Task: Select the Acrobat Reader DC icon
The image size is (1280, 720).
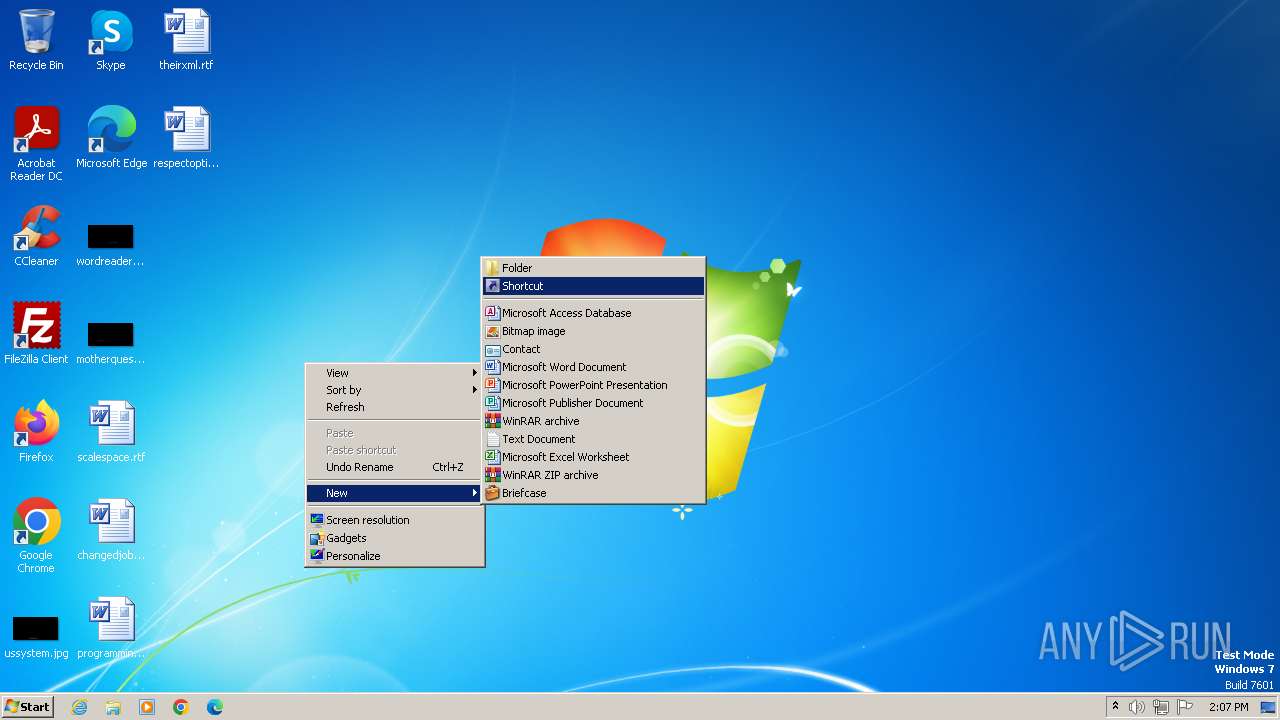Action: click(36, 144)
